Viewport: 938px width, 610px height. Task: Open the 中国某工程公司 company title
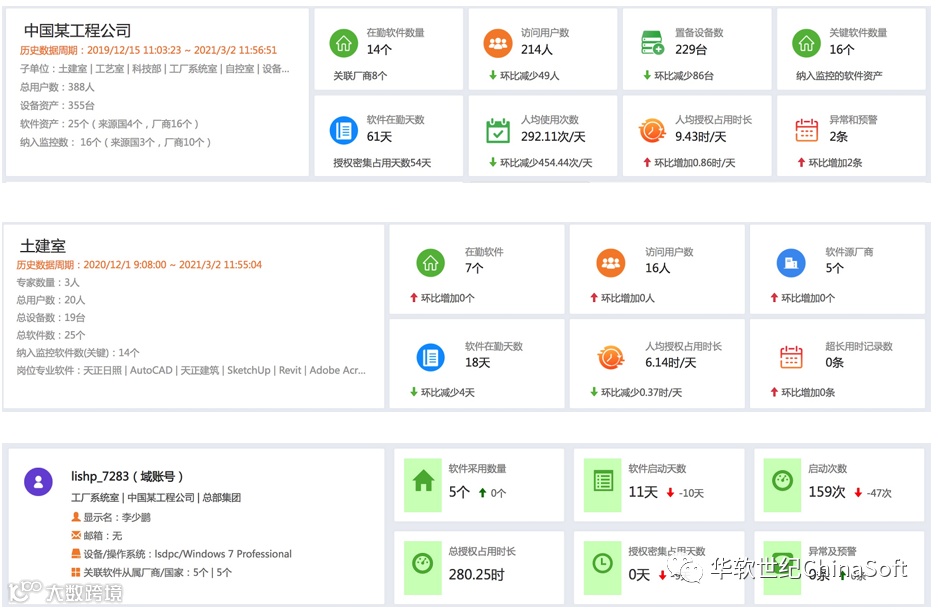pyautogui.click(x=77, y=31)
